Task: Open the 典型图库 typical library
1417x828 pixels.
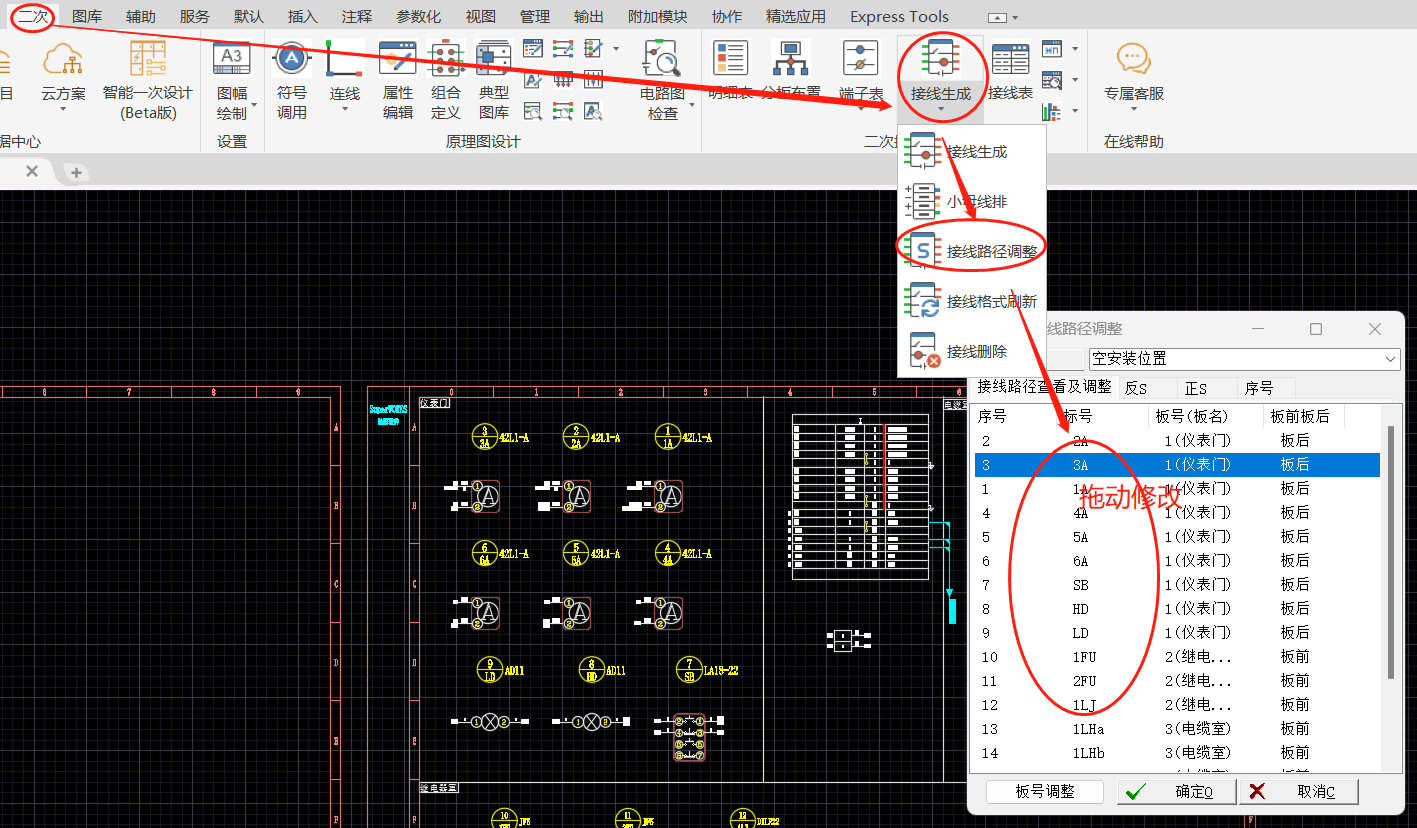Action: 494,80
